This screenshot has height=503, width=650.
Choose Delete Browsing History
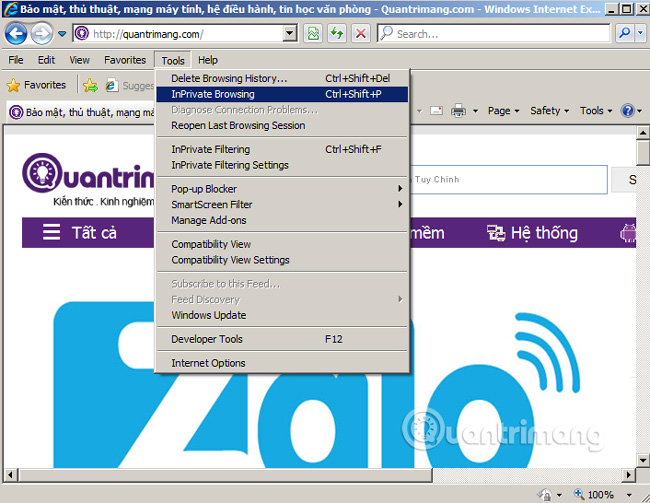coord(282,78)
